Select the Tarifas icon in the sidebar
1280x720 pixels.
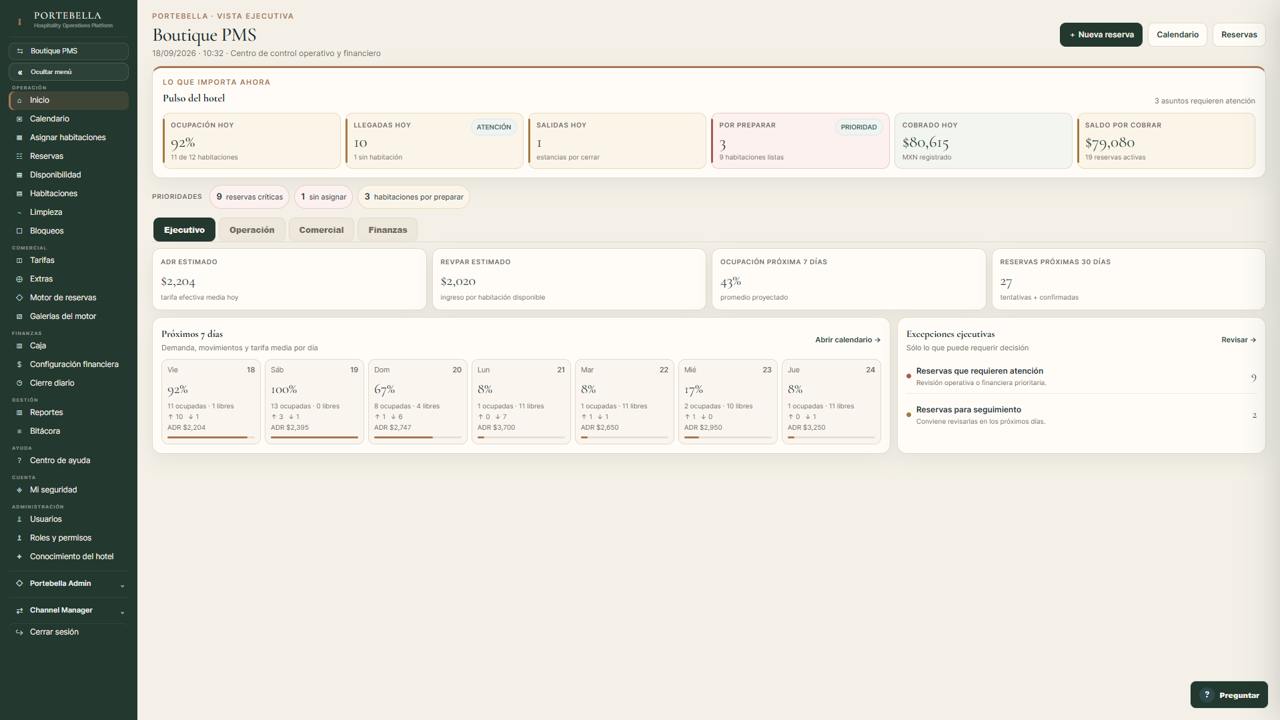19,260
